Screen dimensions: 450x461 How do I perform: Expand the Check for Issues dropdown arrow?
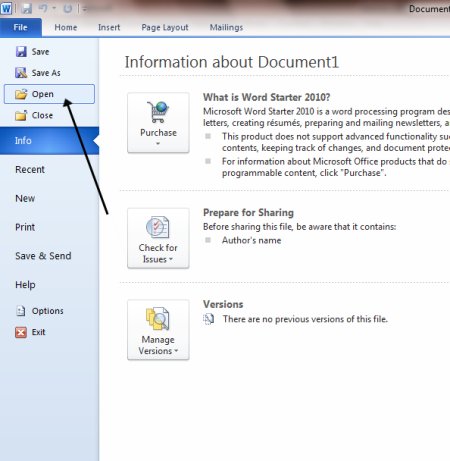(171, 259)
